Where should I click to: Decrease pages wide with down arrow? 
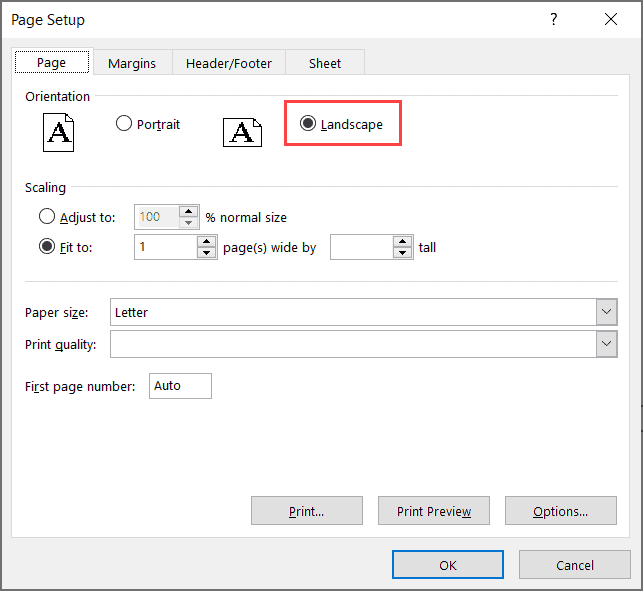click(207, 253)
